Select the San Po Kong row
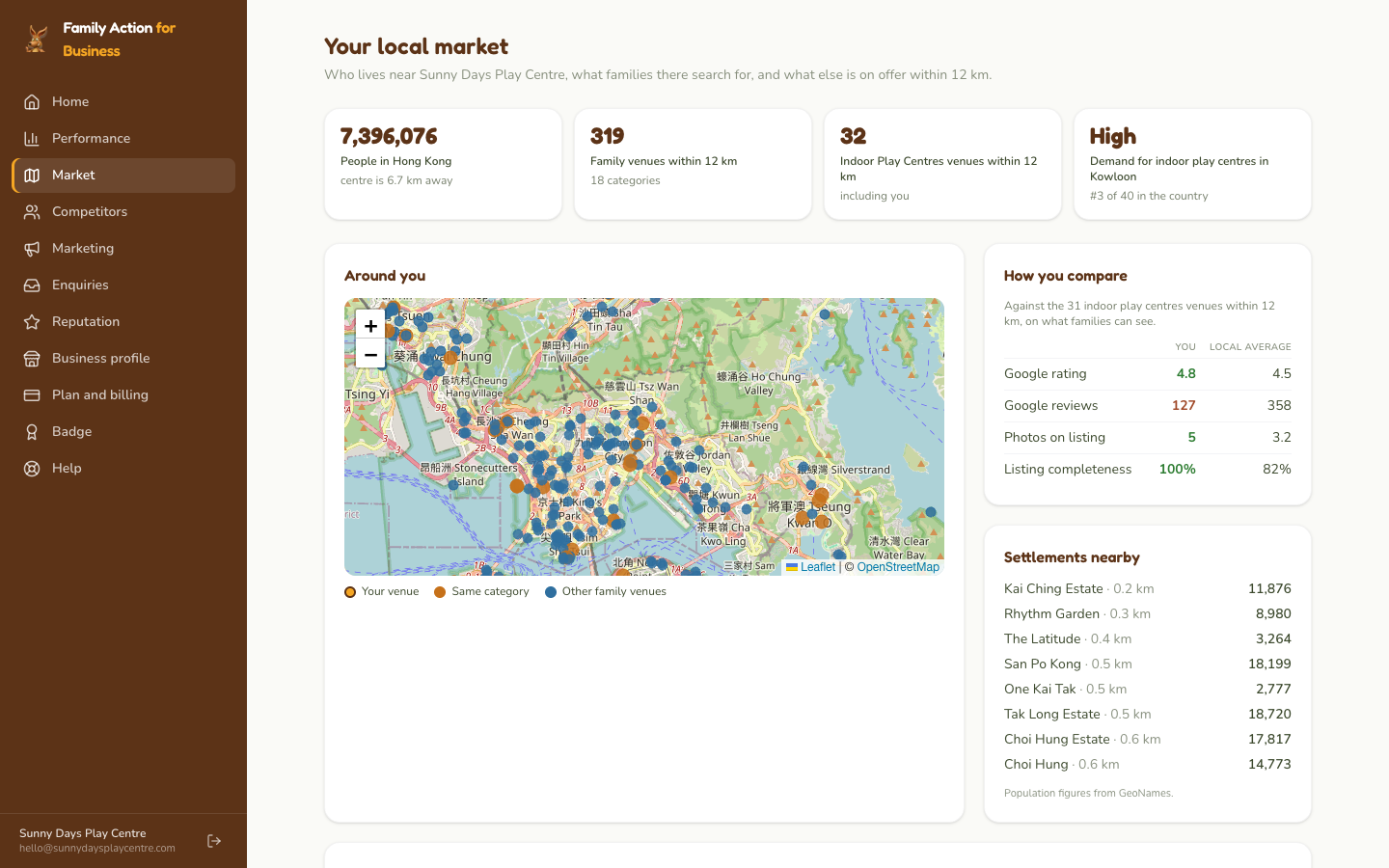Viewport: 1389px width, 868px height. (1148, 664)
